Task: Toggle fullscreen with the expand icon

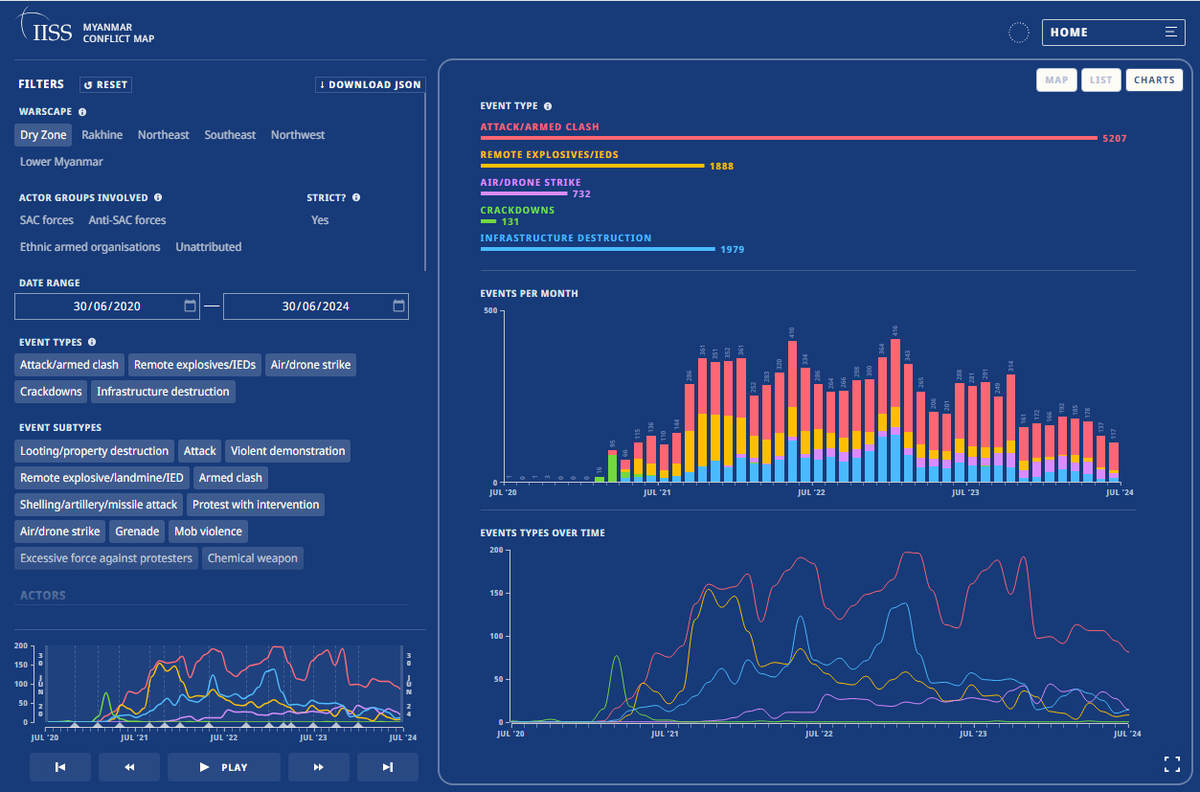Action: point(1173,765)
